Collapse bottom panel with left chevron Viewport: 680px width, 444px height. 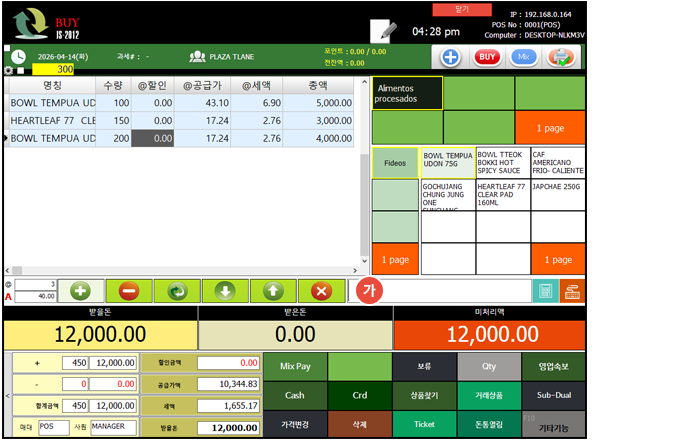pyautogui.click(x=7, y=395)
